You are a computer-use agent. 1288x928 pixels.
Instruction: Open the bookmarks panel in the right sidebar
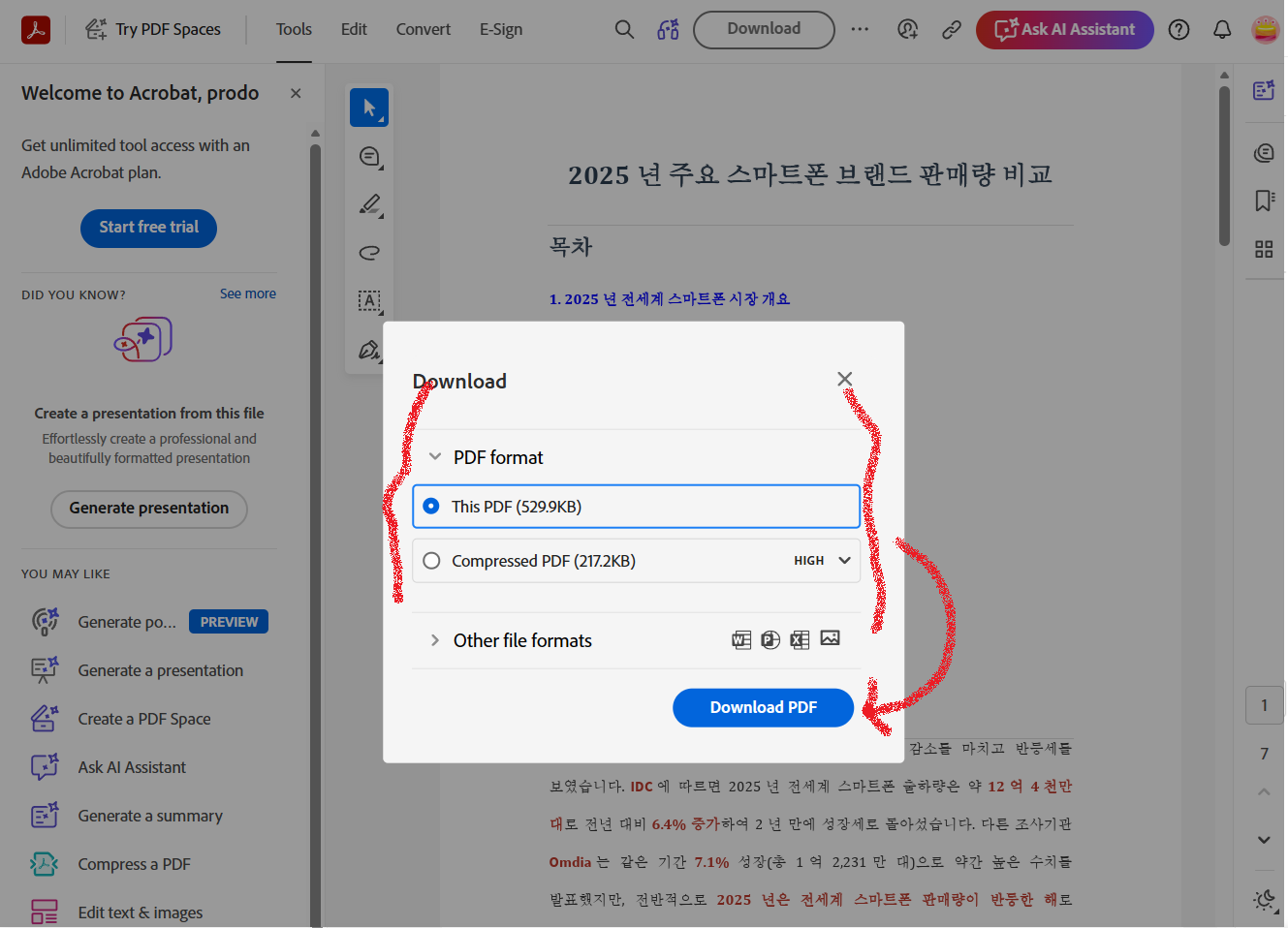1264,201
